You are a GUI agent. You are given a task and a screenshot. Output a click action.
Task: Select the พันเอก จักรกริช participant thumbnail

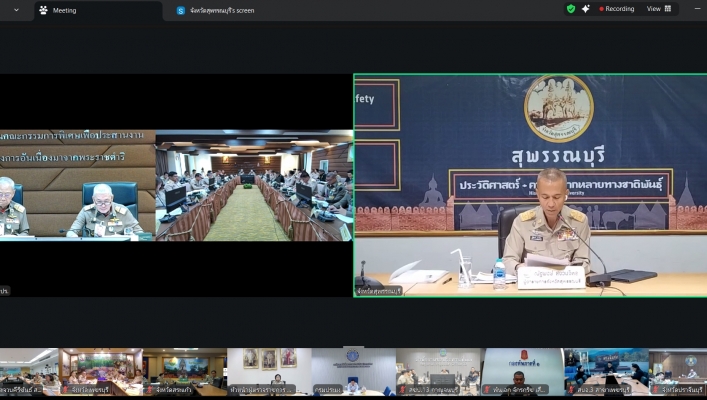pos(522,372)
